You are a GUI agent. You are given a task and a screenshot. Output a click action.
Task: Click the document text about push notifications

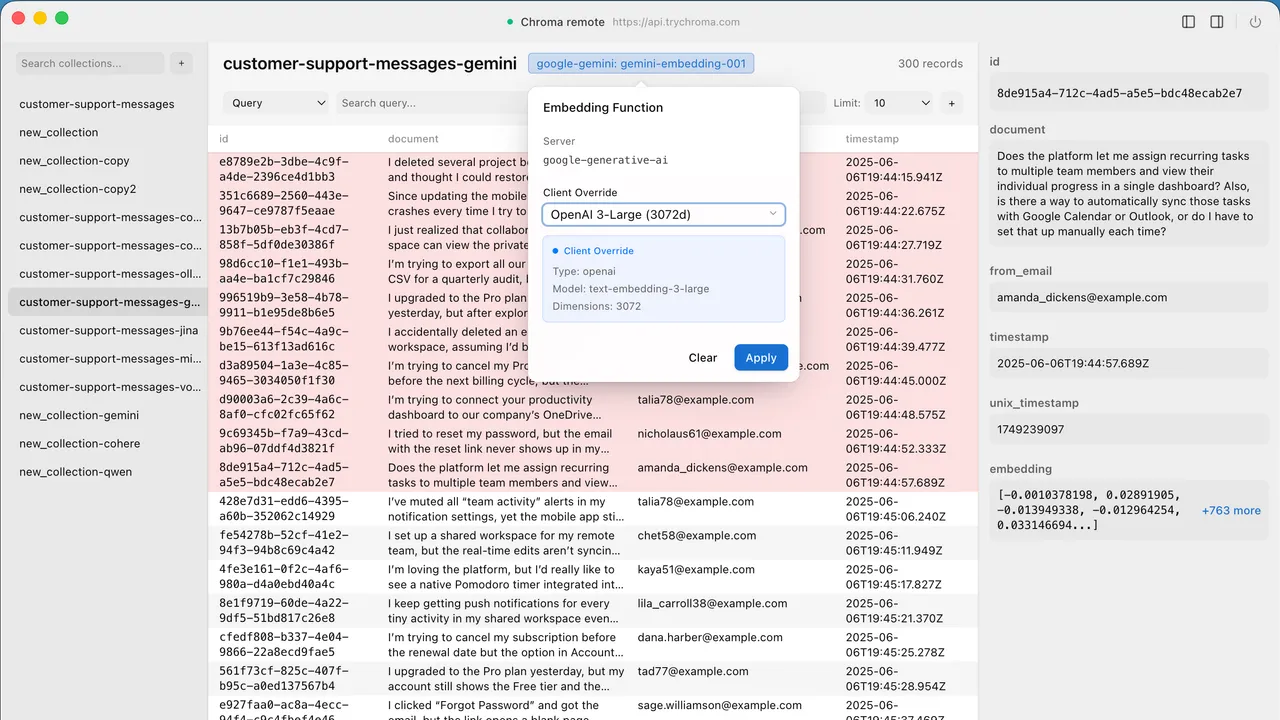click(506, 611)
